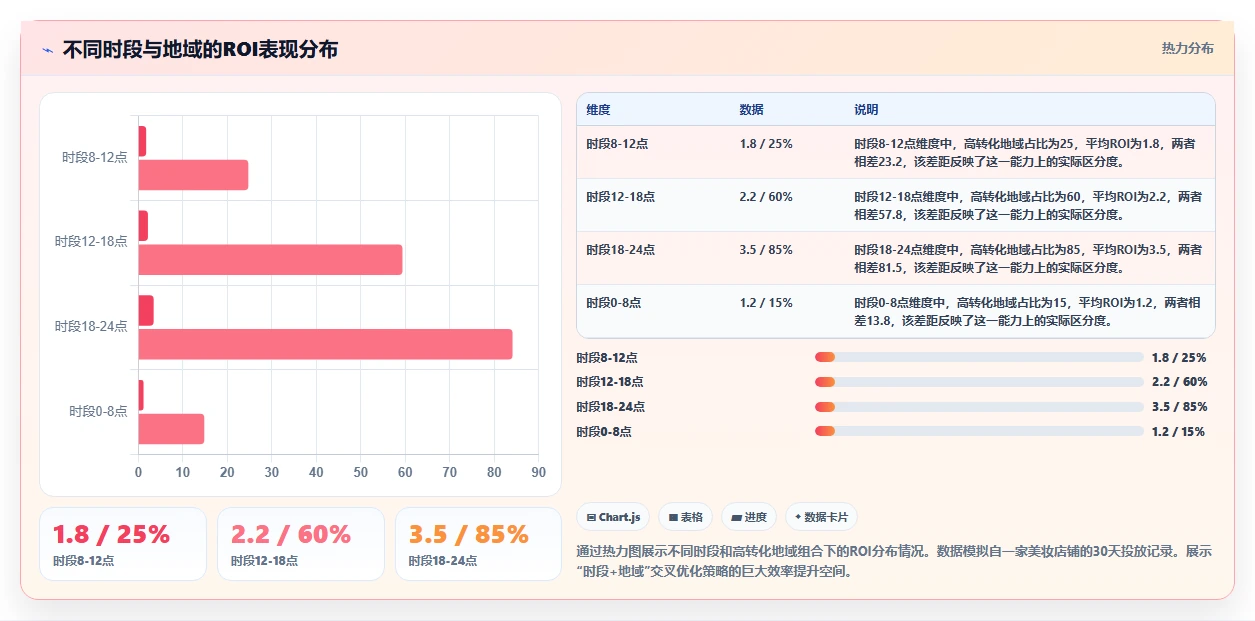Click the 热力分布 badge in the header
Viewport: 1255px width, 621px height.
tap(1187, 48)
